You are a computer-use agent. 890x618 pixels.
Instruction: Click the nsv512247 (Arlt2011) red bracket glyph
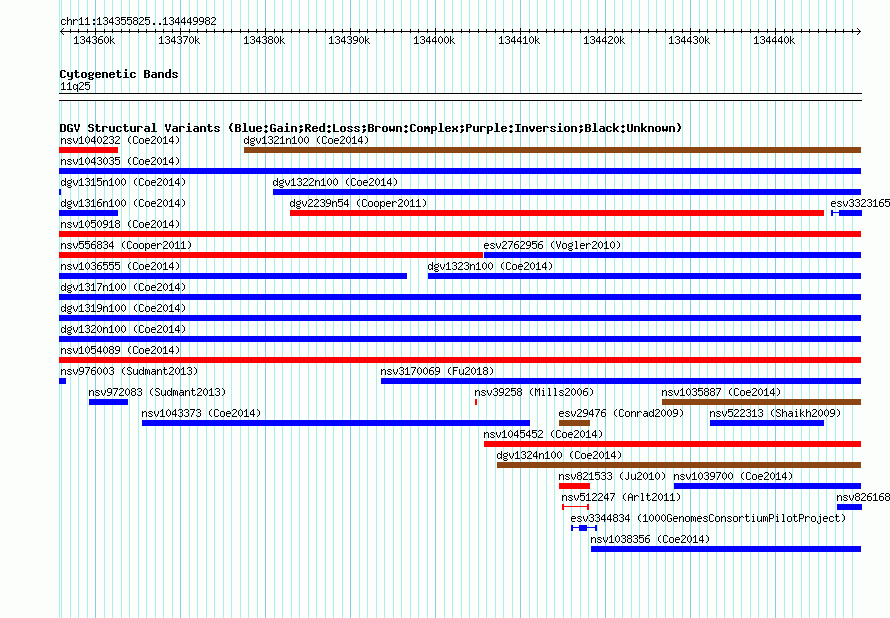(576, 507)
